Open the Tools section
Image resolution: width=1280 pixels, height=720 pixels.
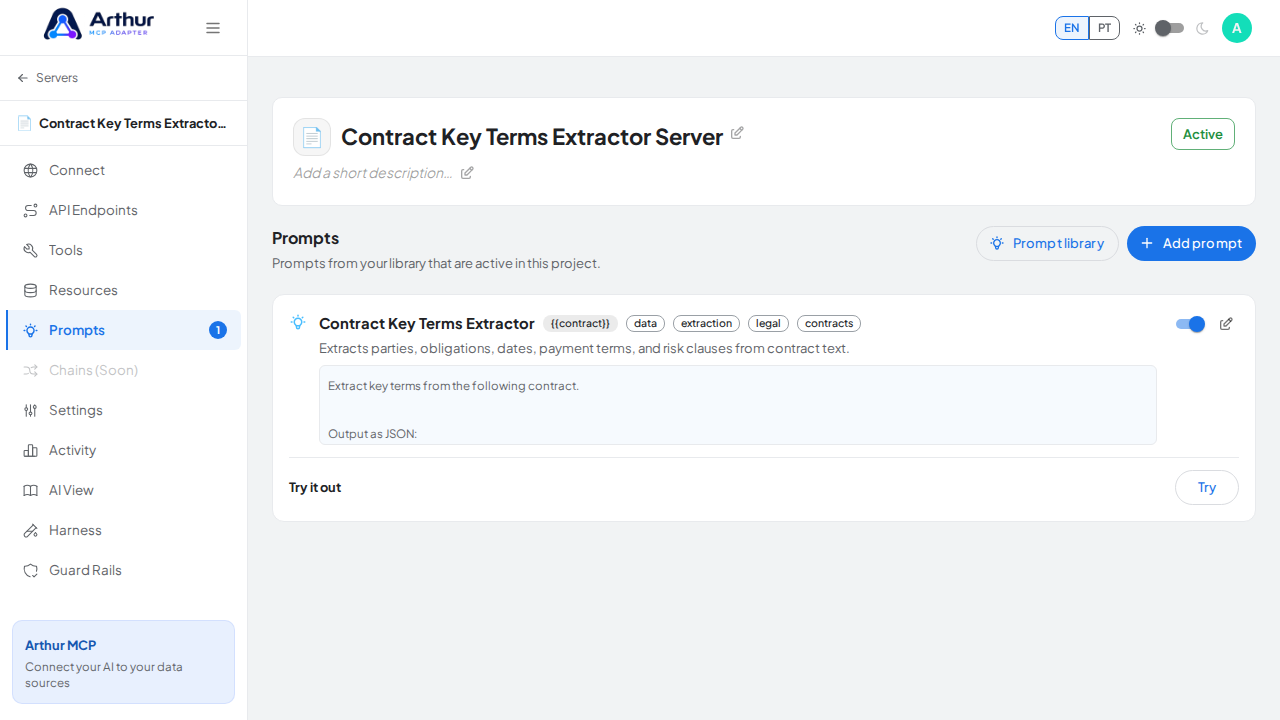click(x=123, y=250)
